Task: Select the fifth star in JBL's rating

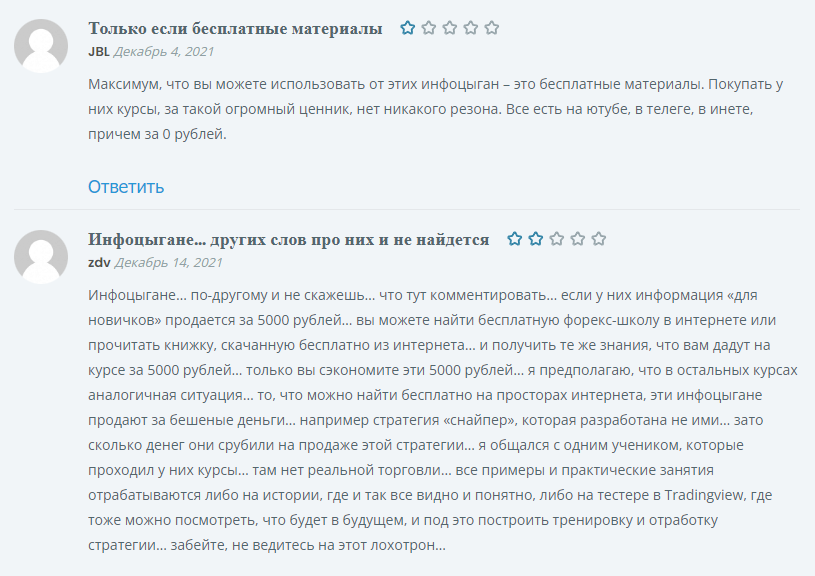Action: click(491, 29)
